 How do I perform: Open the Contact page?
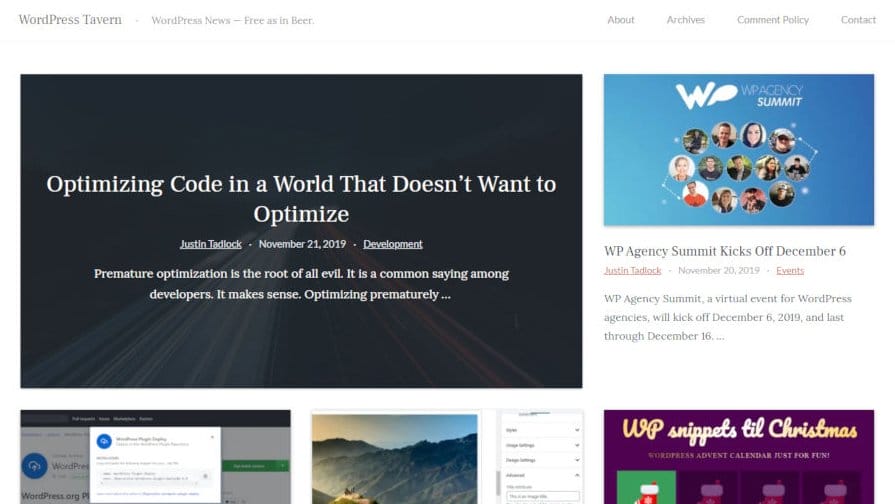pos(858,20)
